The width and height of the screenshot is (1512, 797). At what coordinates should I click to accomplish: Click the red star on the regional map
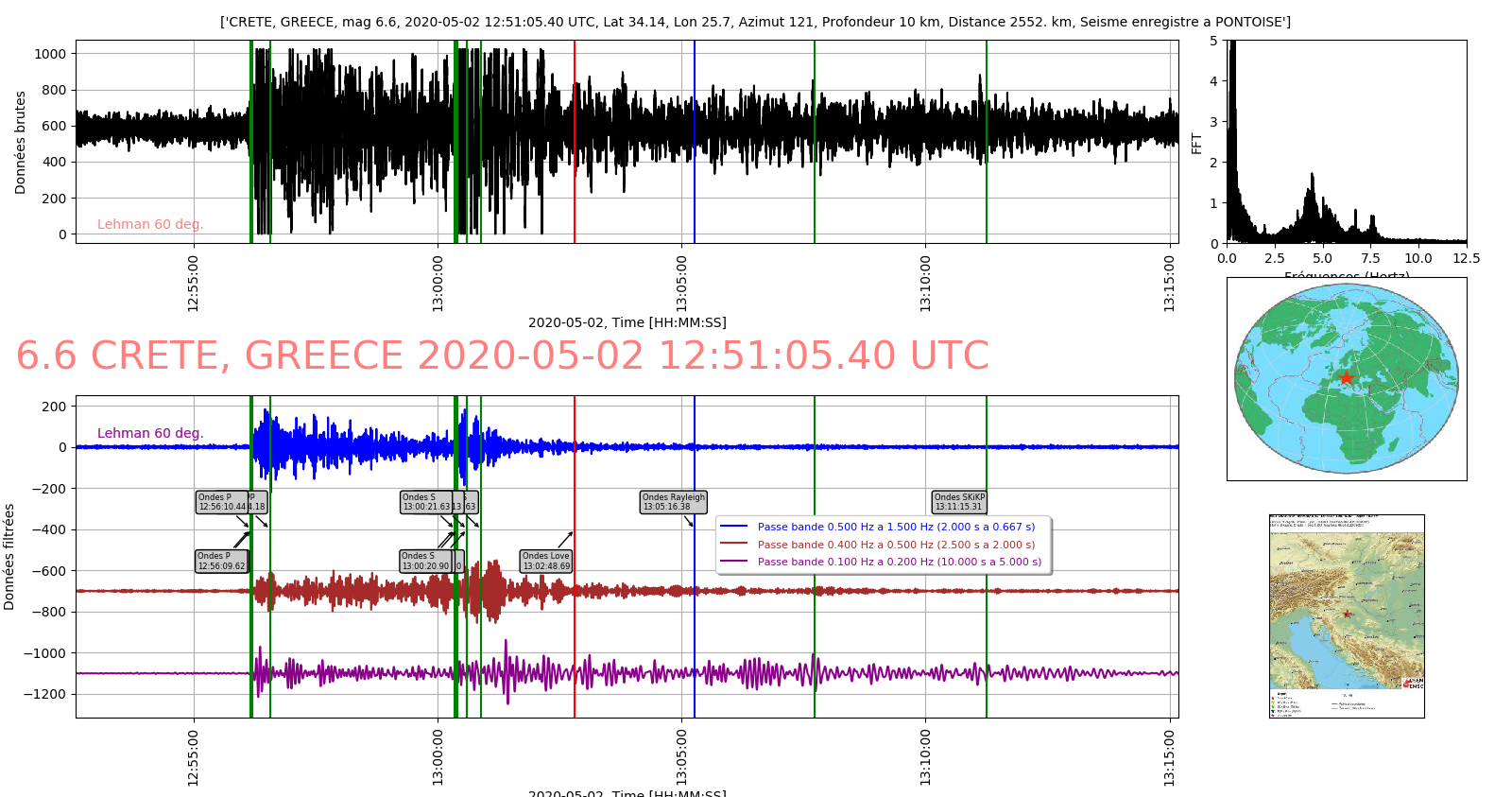click(x=1347, y=614)
